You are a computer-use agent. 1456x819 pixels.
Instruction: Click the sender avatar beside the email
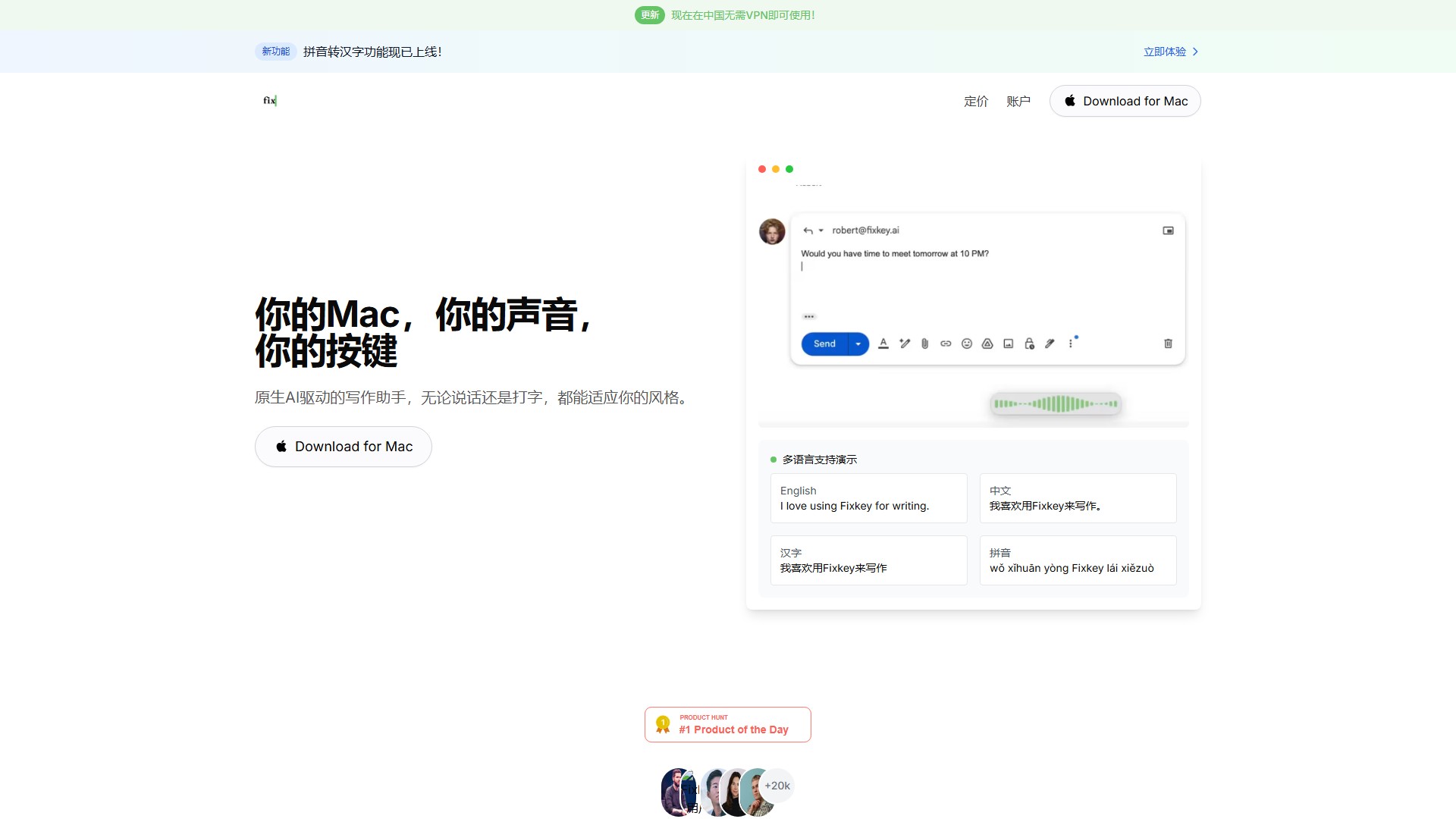pyautogui.click(x=772, y=231)
